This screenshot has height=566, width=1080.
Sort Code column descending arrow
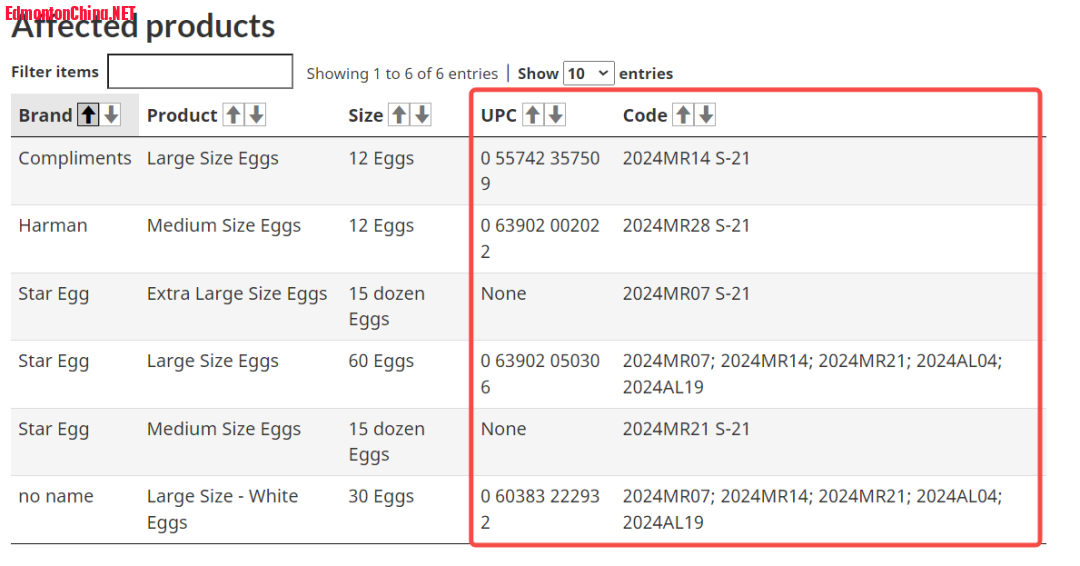click(706, 114)
